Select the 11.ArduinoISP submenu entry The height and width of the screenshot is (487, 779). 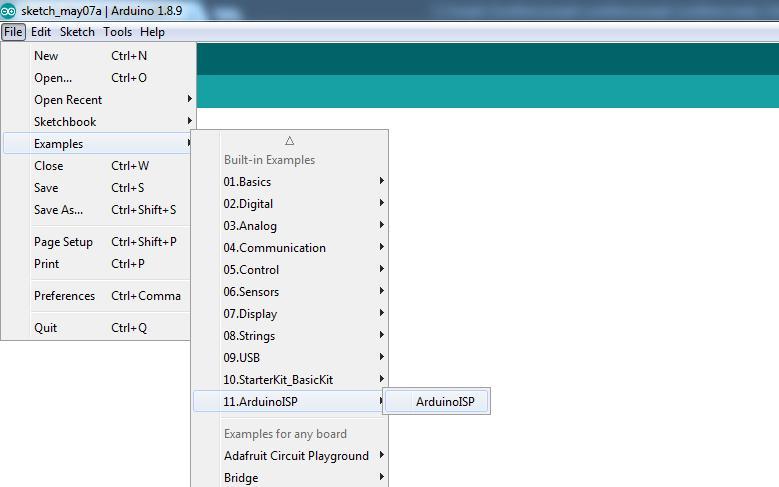290,401
